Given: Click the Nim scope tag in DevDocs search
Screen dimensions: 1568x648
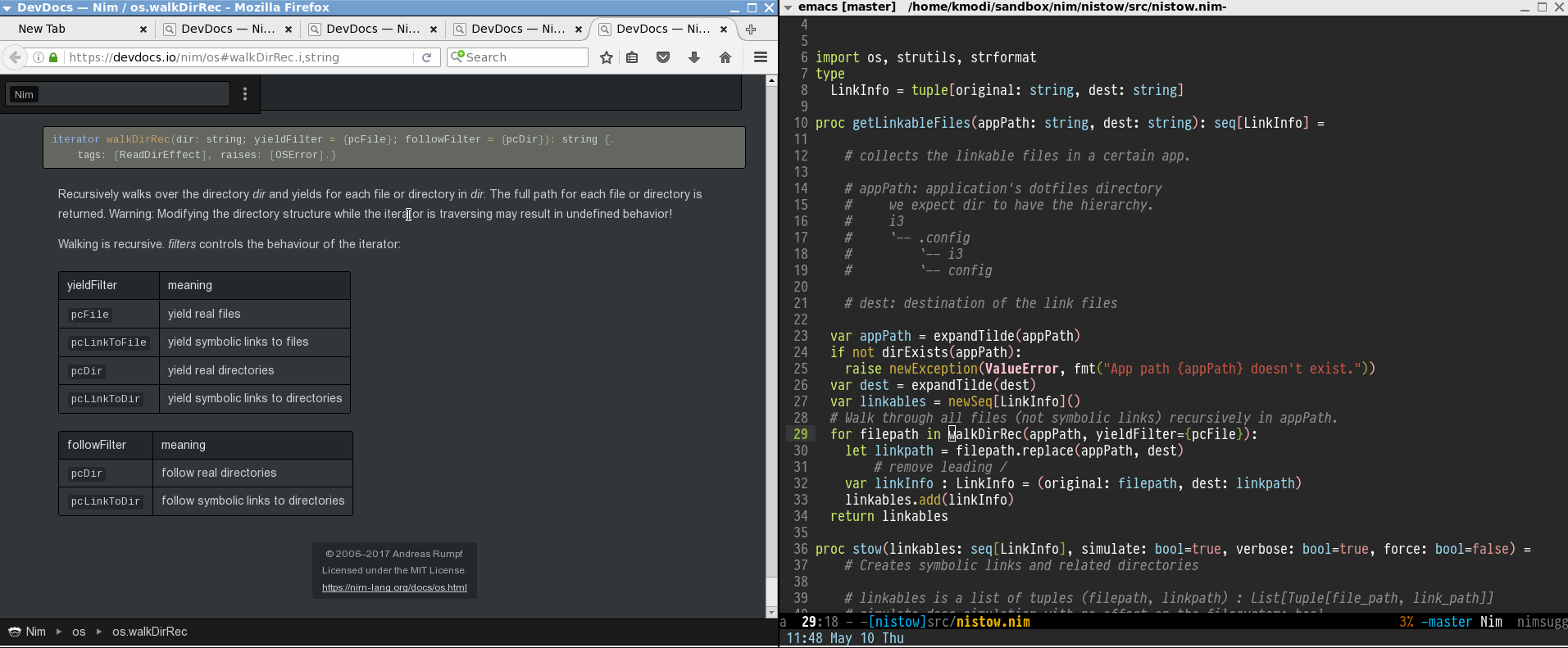Looking at the screenshot, I should coord(24,94).
